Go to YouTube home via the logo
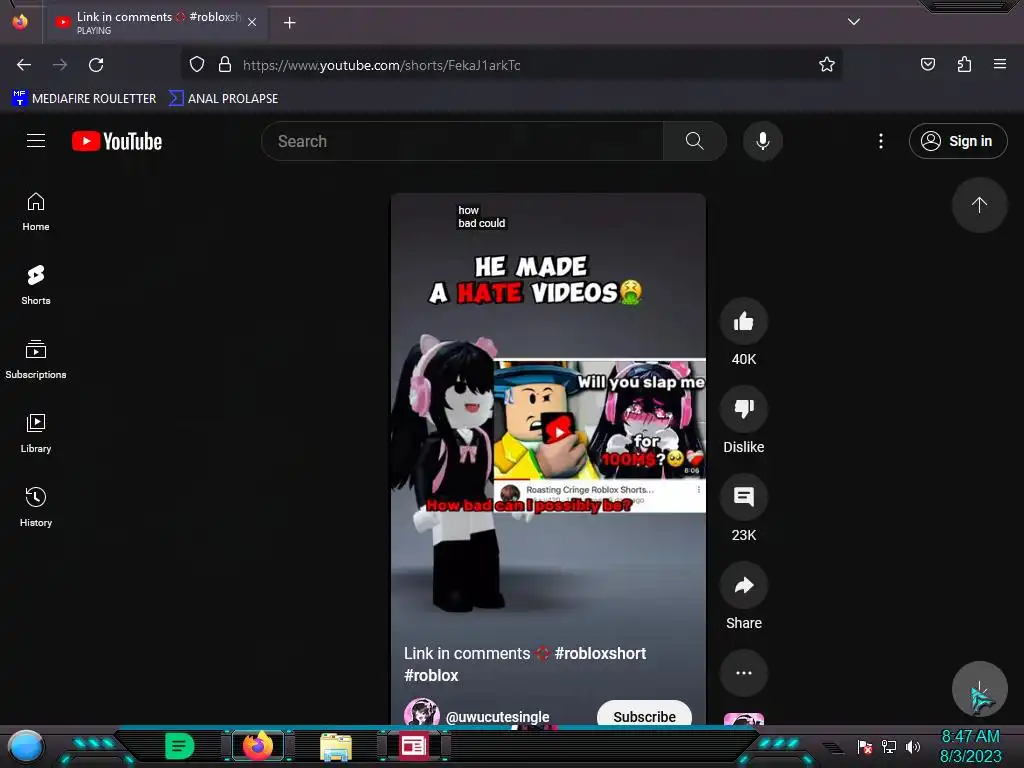The image size is (1024, 768). (x=117, y=141)
